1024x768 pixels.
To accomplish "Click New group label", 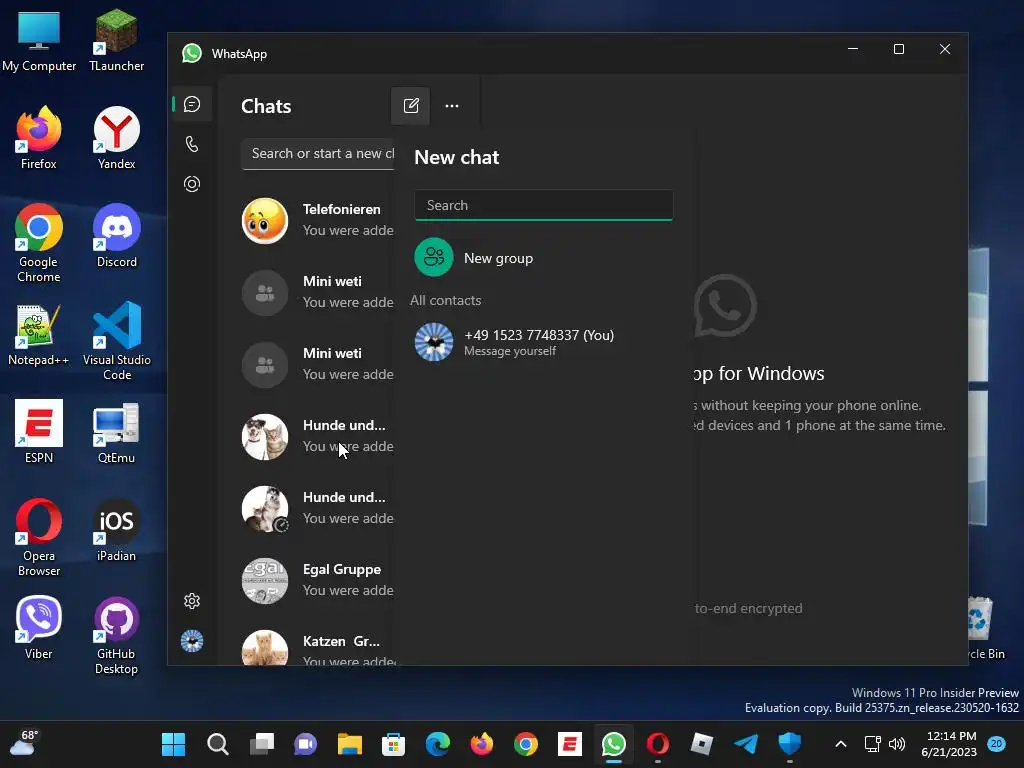I will coord(498,259).
